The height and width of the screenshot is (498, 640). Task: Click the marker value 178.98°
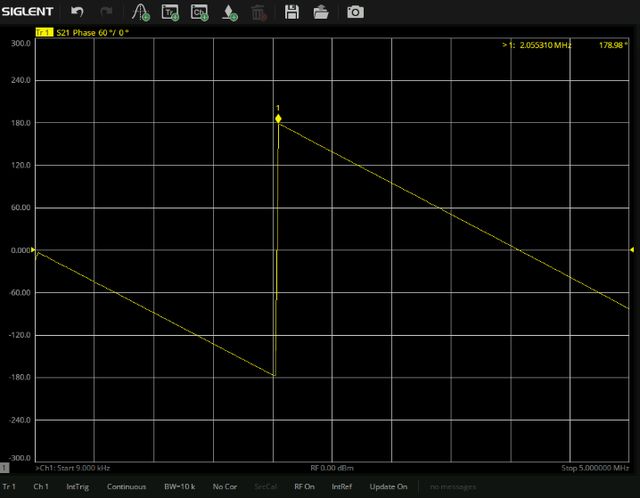(613, 45)
